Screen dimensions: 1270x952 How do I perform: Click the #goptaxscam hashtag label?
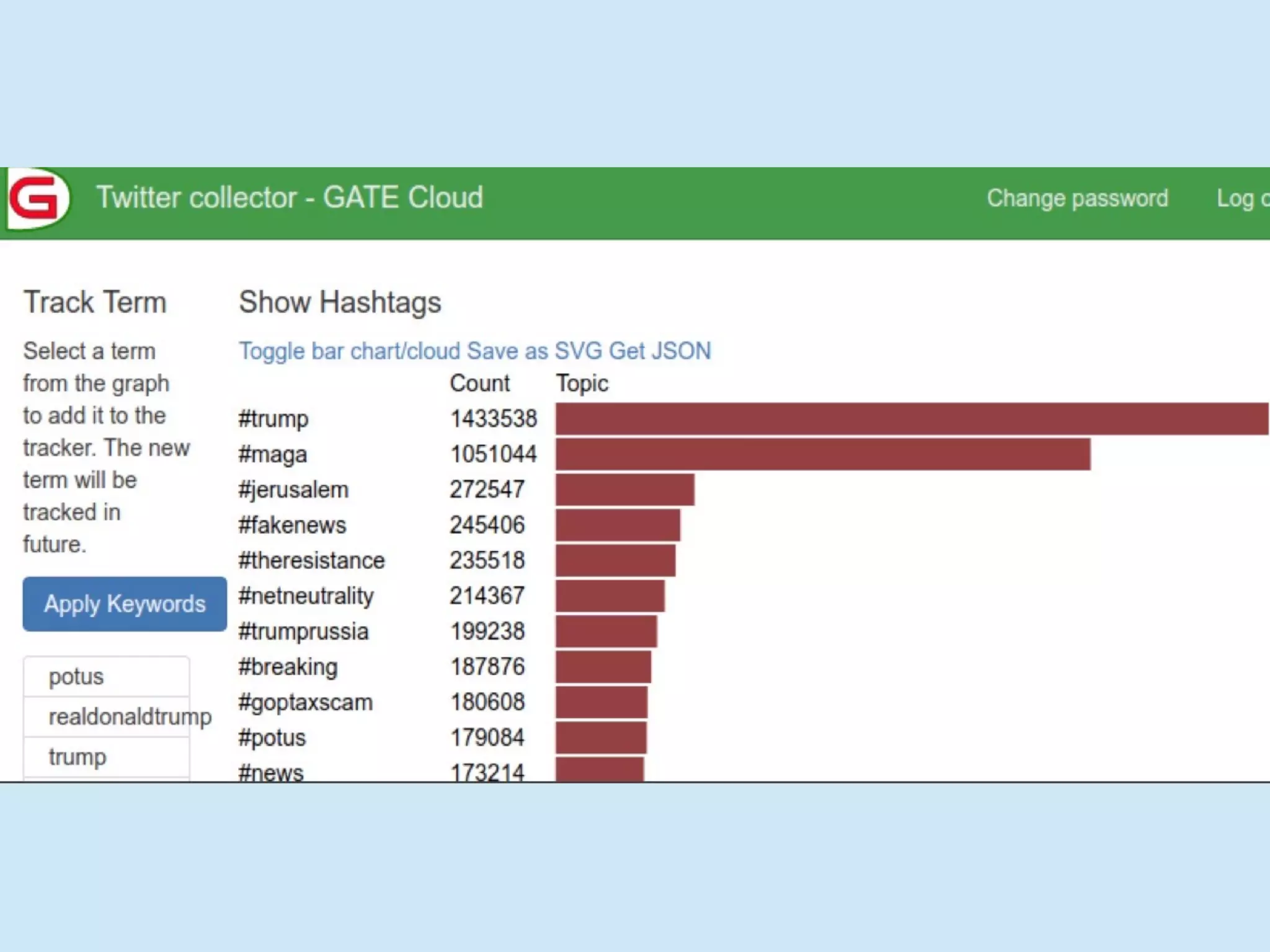coord(305,702)
